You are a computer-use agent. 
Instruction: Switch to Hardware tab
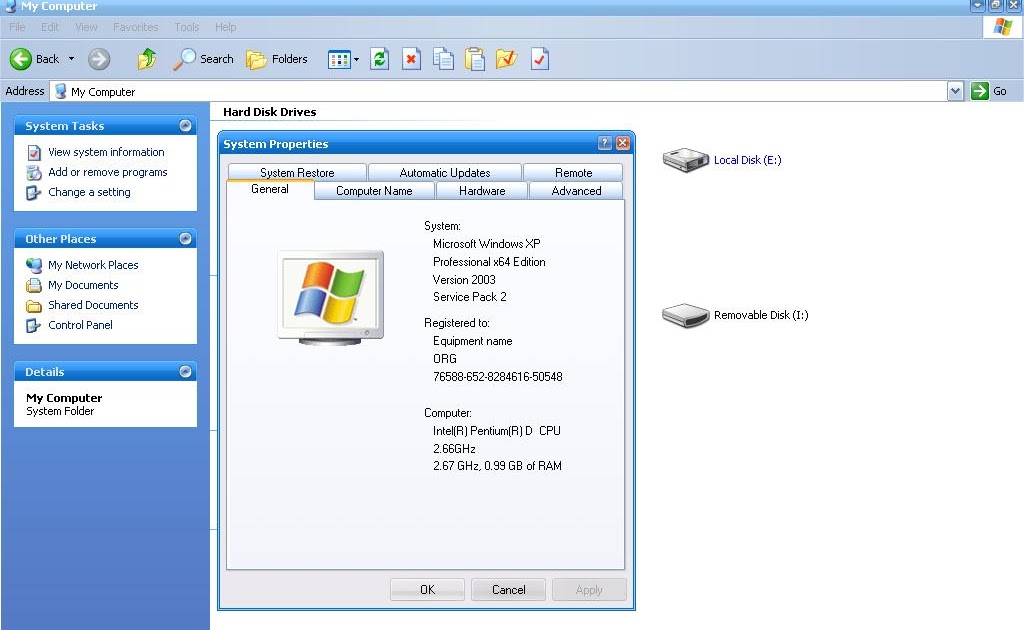pyautogui.click(x=482, y=191)
